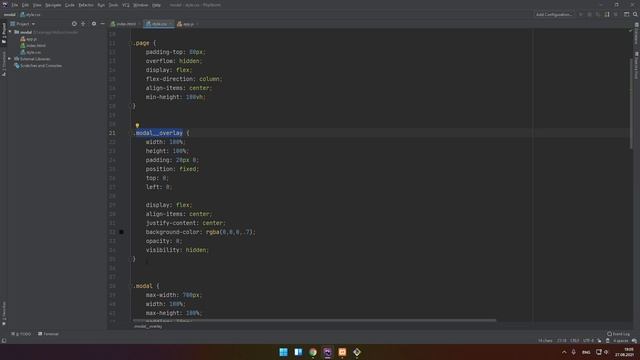640x360 pixels.
Task: Open Project panel settings gear
Action: click(x=94, y=24)
